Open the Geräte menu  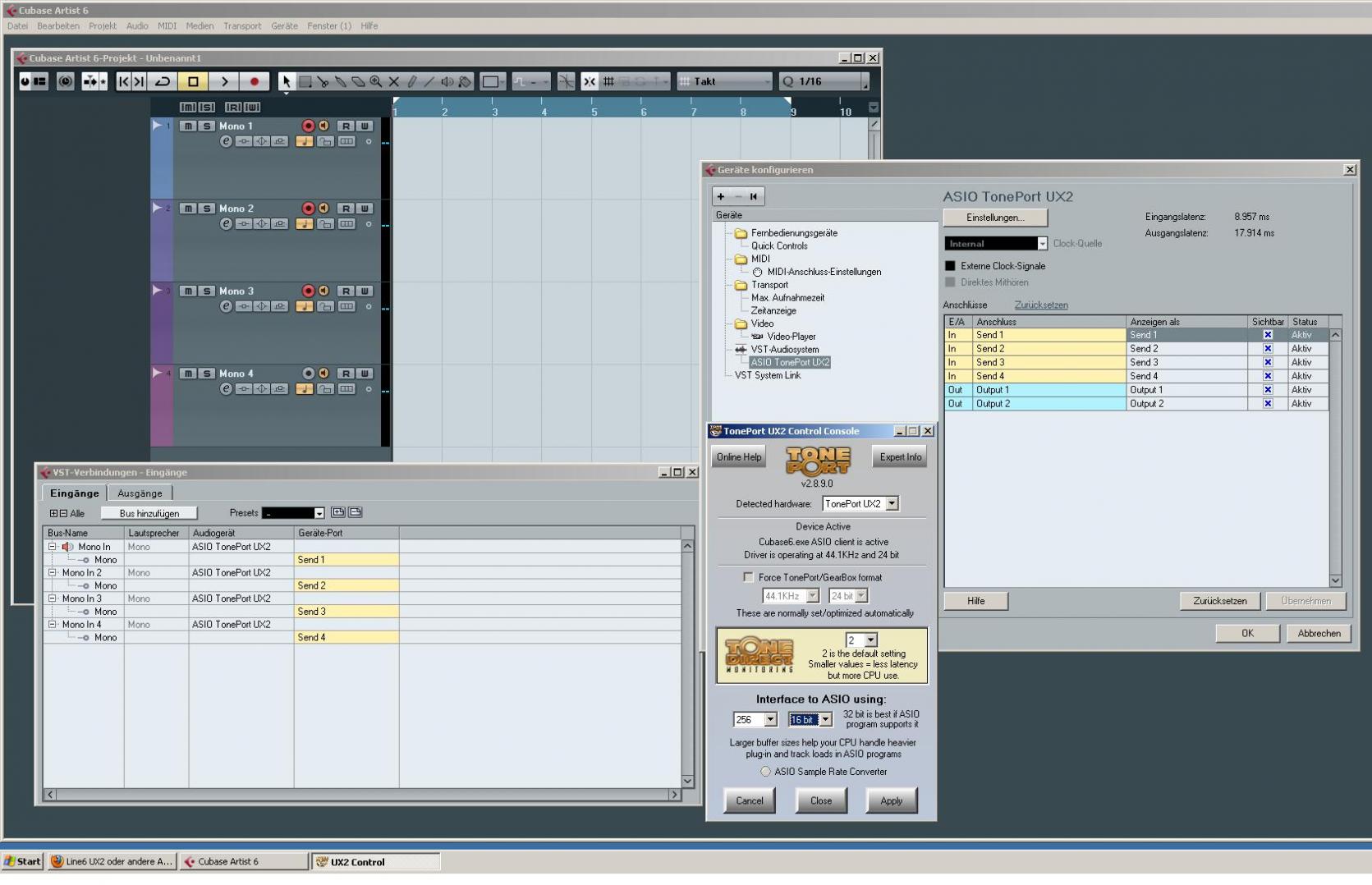pos(284,26)
